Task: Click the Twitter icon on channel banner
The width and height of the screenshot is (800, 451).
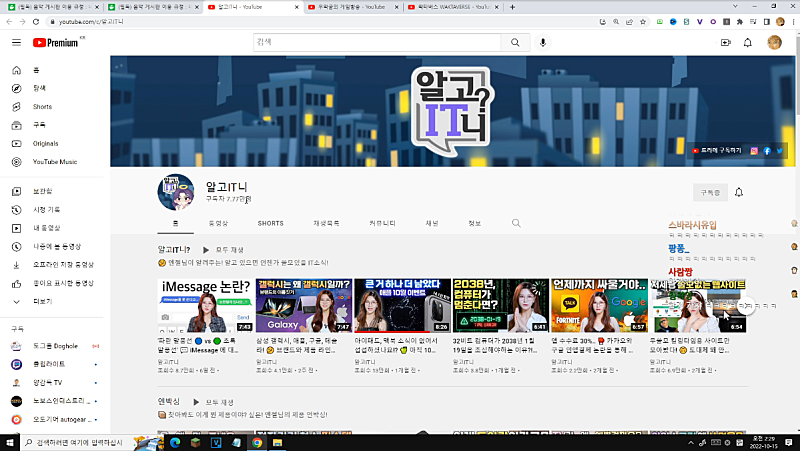Action: (779, 150)
